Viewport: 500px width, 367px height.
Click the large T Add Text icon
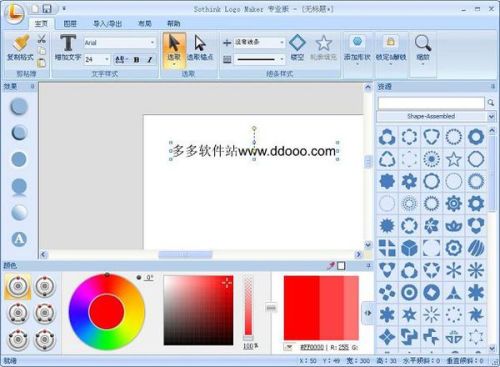[68, 43]
